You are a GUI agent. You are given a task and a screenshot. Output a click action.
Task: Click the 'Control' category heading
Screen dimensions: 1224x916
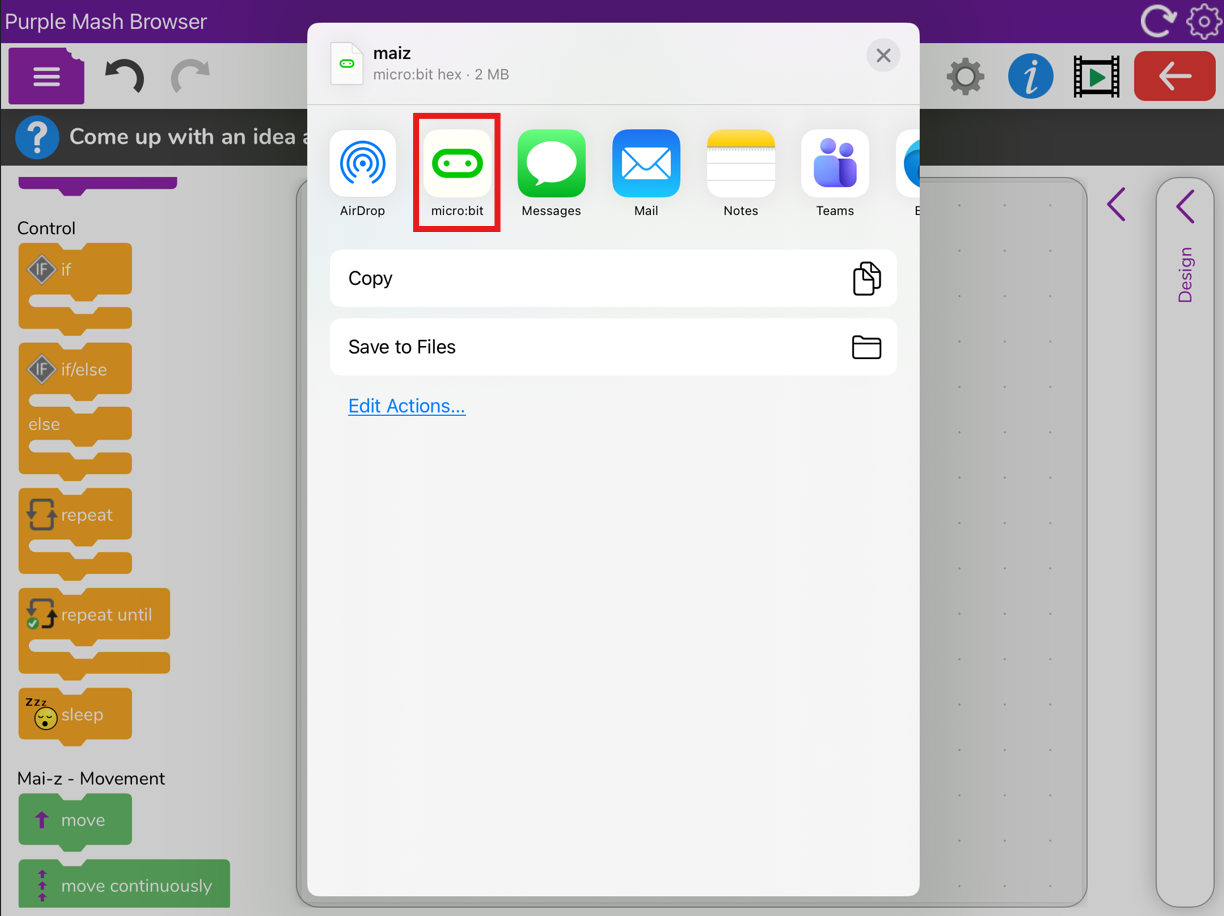coord(46,228)
